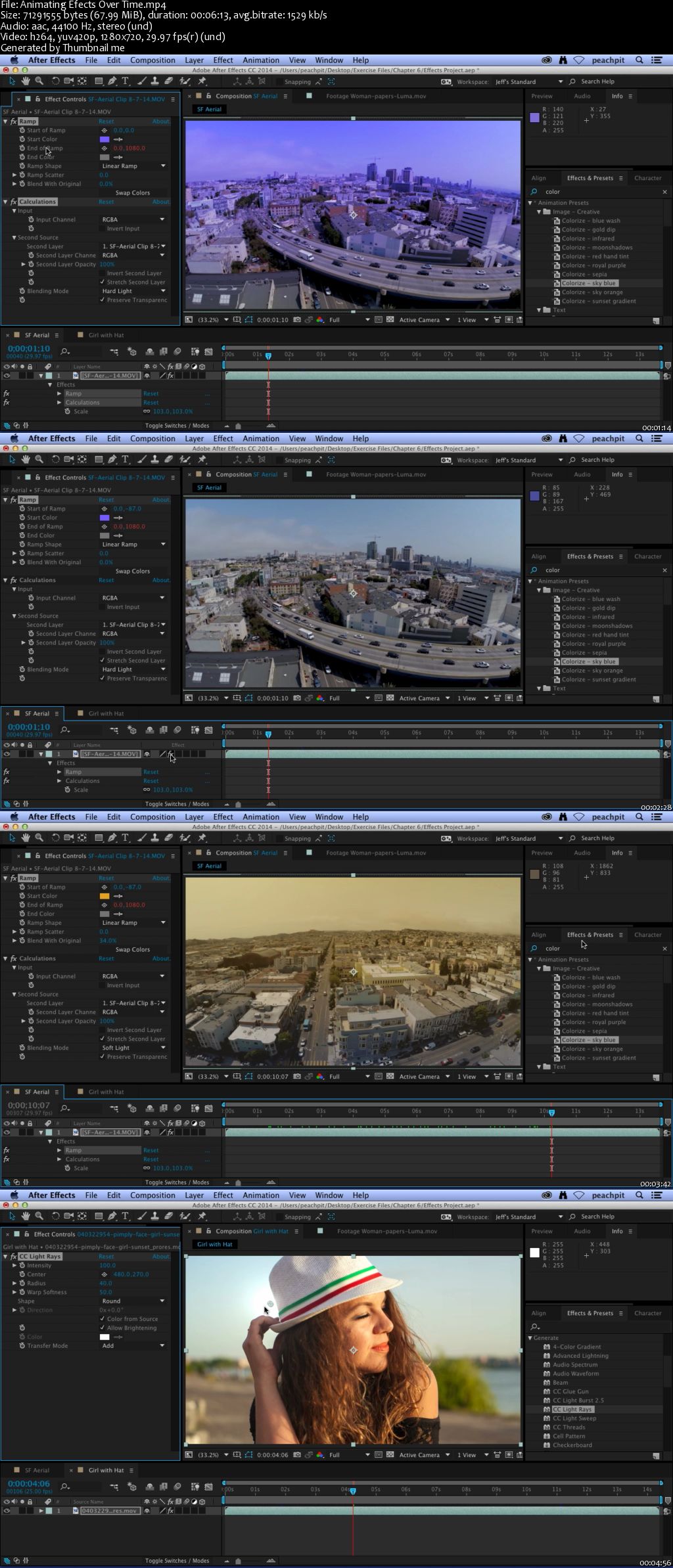
Task: Toggle transparency grid in Girl with Hat viewer
Action: point(390,1455)
